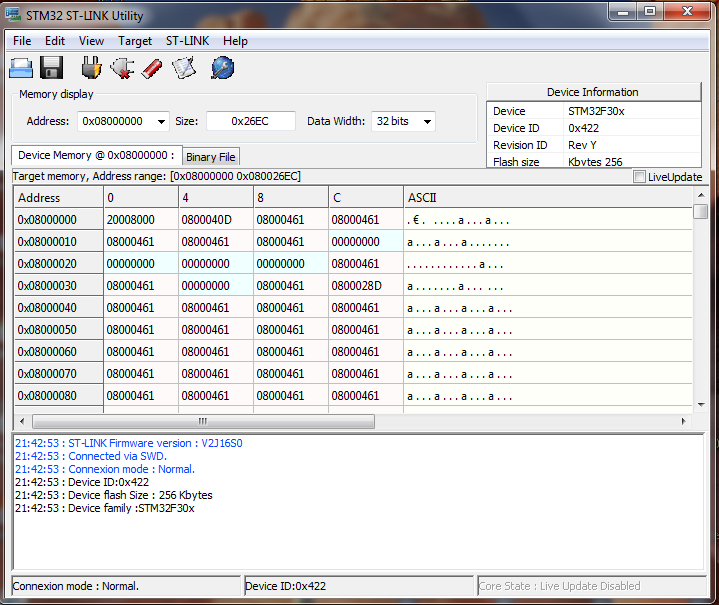Close the ST-LINK Utility window
This screenshot has height=605, width=719.
(x=687, y=11)
